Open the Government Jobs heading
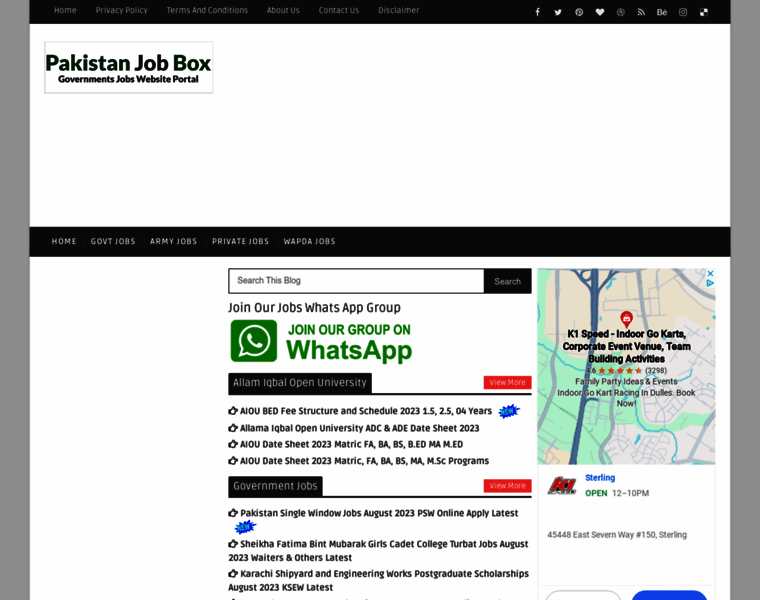Screen dimensions: 760x600 pos(275,486)
